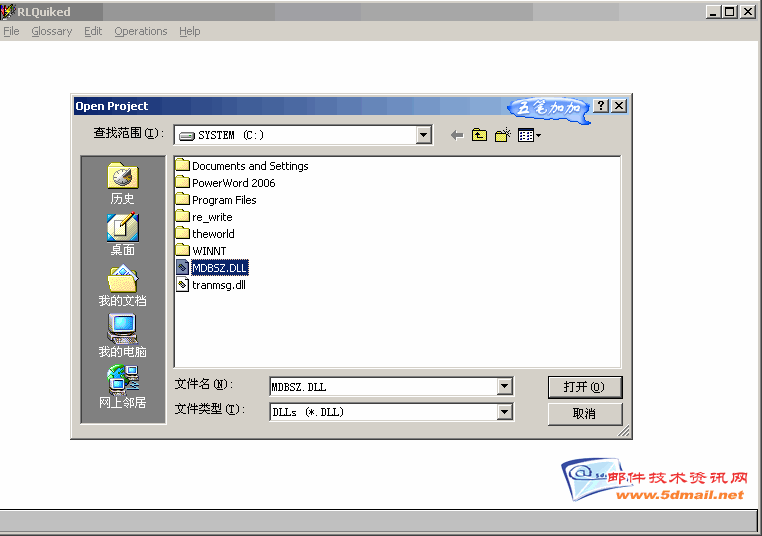This screenshot has height=536, width=762.
Task: Go to My Documents in sidebar
Action: [123, 283]
